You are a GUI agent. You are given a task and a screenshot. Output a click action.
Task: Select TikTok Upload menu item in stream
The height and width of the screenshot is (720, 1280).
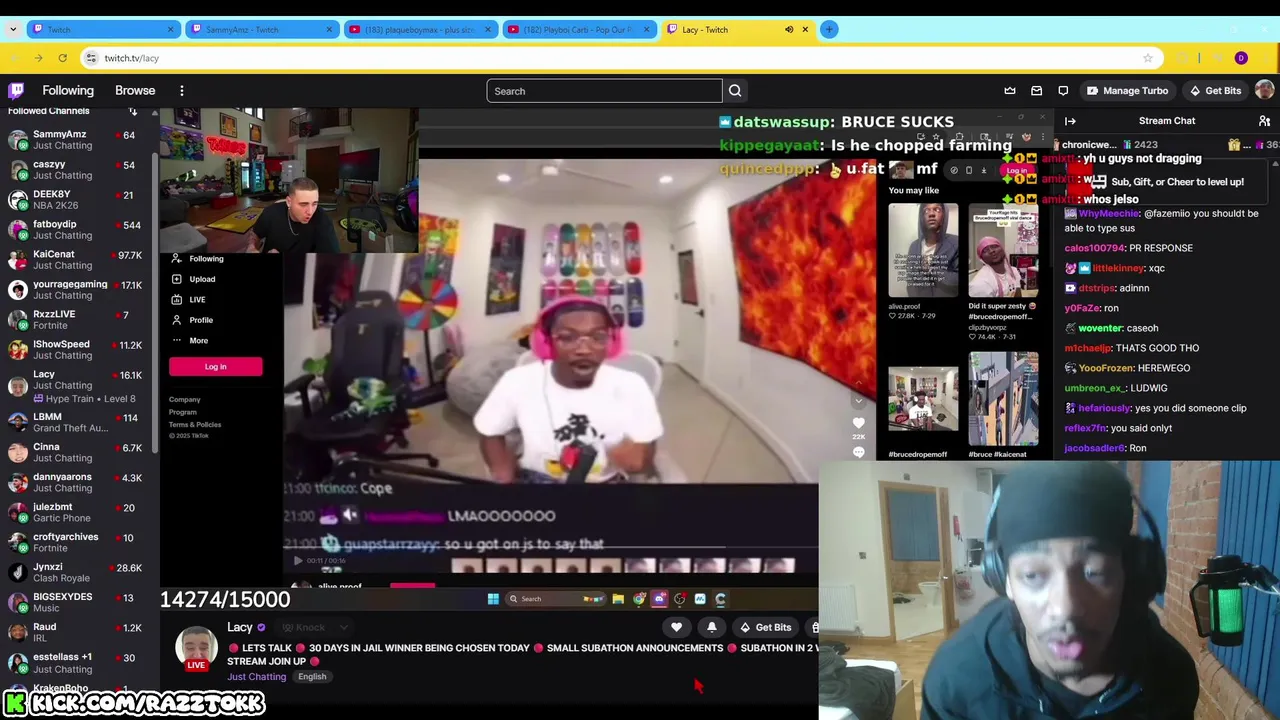pos(202,279)
